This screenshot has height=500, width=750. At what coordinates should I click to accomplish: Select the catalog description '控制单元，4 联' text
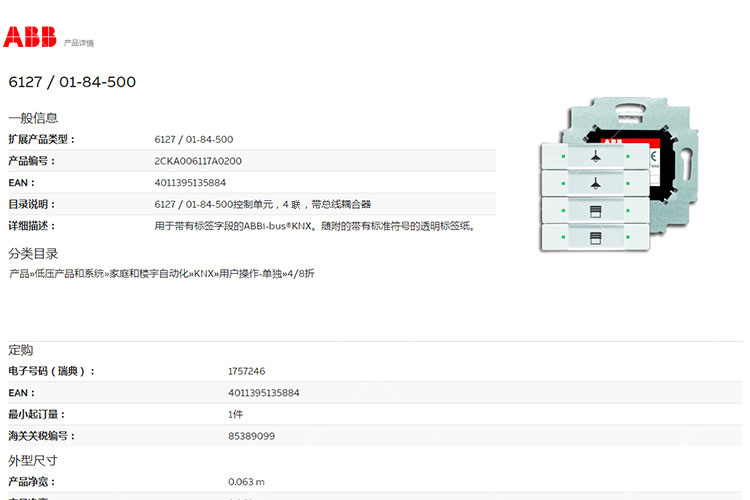pyautogui.click(x=267, y=204)
